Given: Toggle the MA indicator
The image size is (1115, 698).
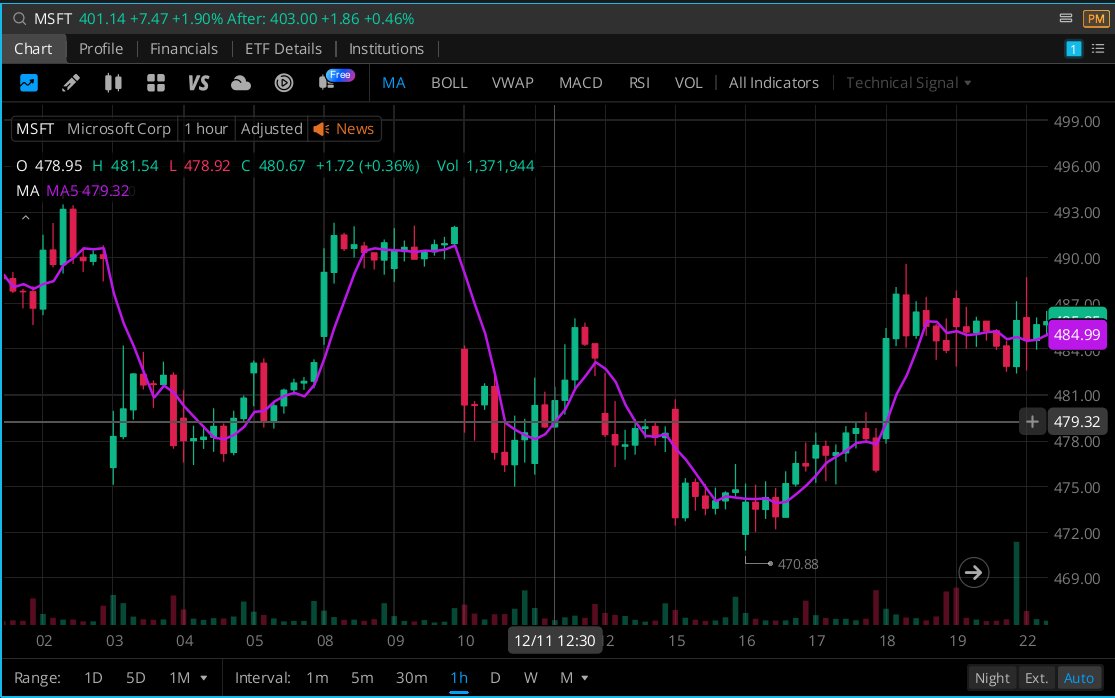Looking at the screenshot, I should (393, 82).
